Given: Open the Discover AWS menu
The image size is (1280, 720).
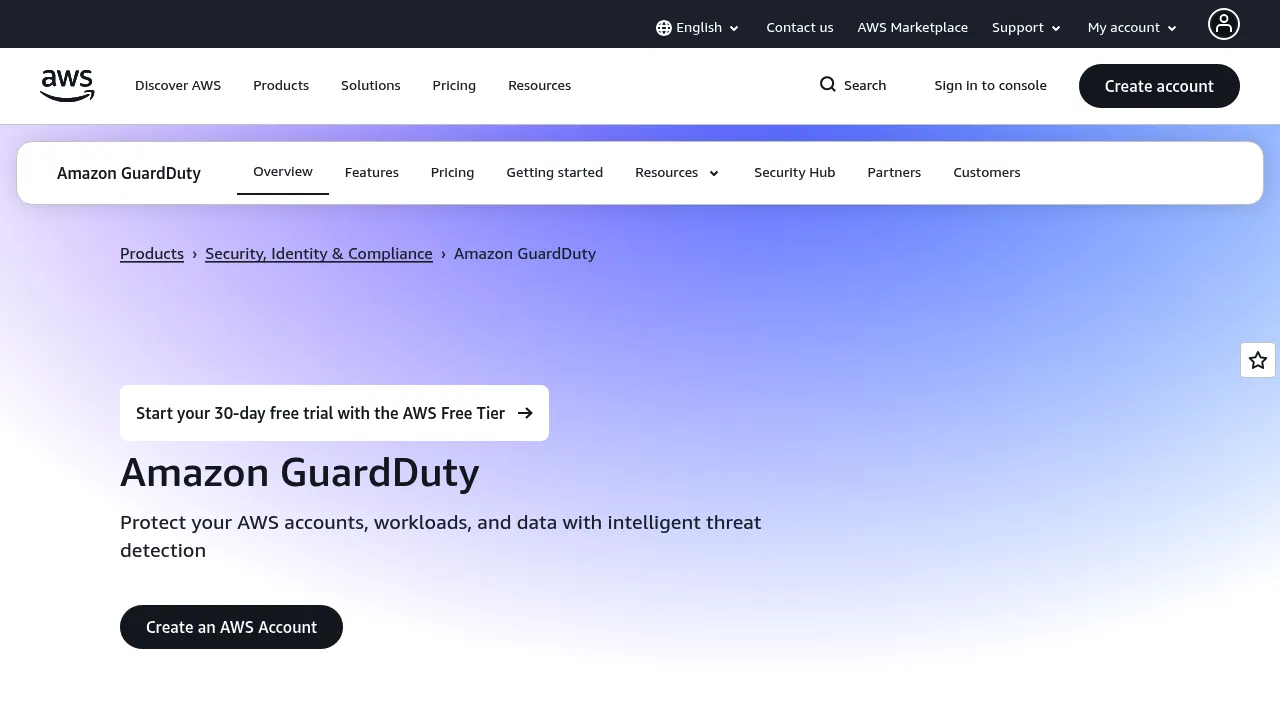Looking at the screenshot, I should tap(178, 86).
